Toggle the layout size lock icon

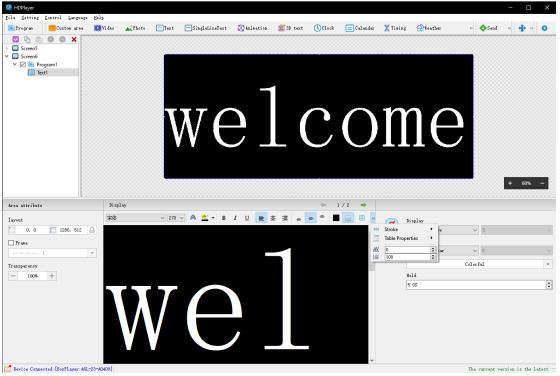pyautogui.click(x=92, y=230)
